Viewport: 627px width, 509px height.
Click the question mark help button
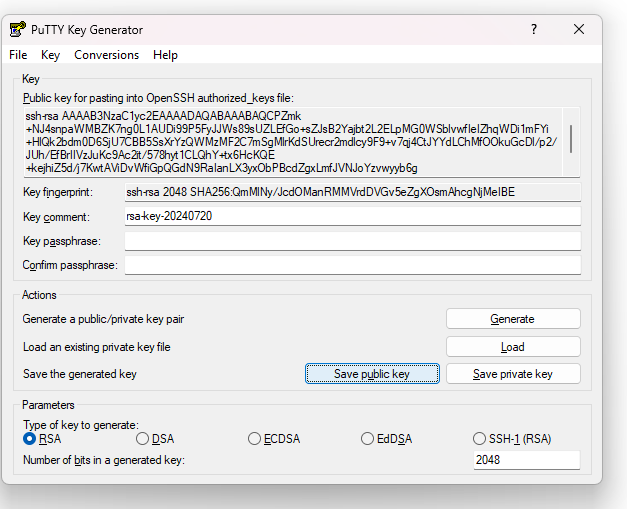[x=534, y=29]
